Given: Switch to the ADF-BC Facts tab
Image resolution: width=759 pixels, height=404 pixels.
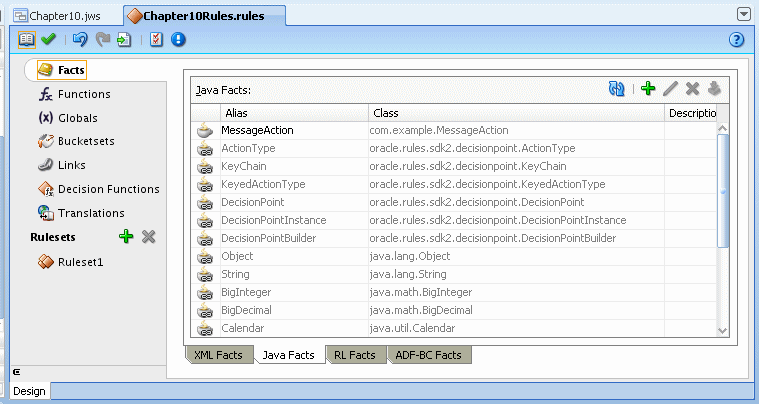Looking at the screenshot, I should click(428, 355).
